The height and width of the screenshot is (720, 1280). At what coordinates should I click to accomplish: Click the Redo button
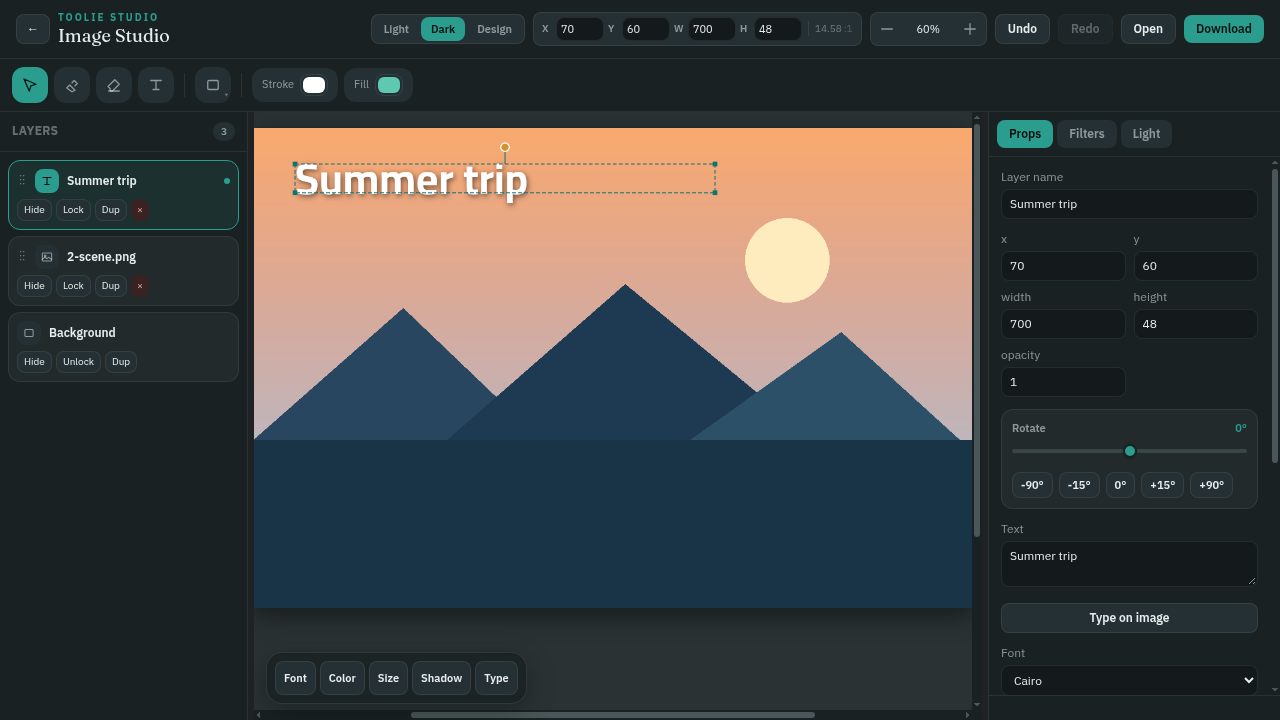(x=1085, y=29)
